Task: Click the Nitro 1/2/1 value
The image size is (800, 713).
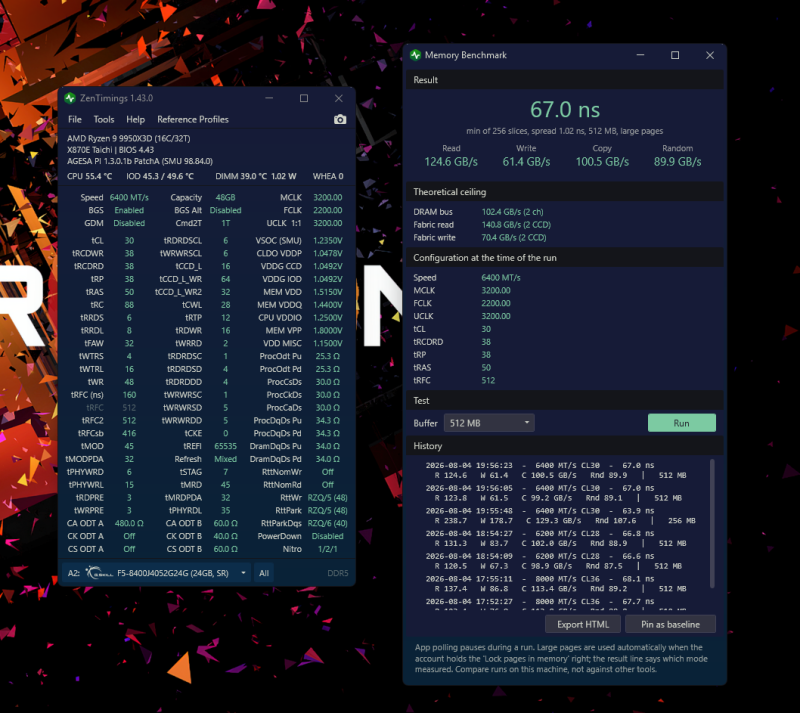Action: [x=328, y=549]
